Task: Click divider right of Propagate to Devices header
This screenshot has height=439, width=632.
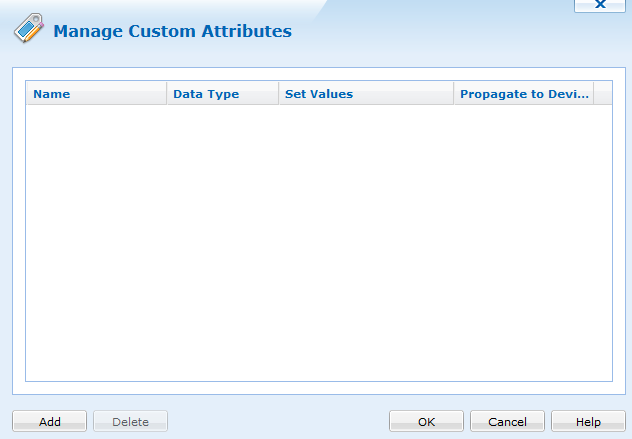Action: click(x=594, y=94)
